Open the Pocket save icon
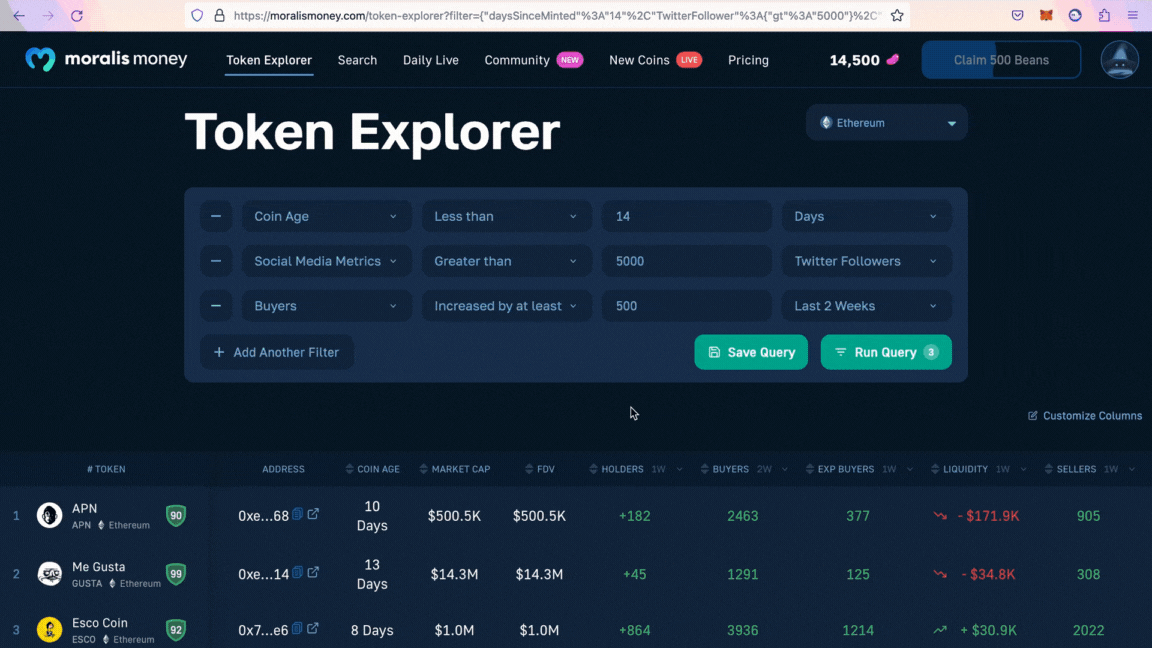Screen dimensions: 1152x648 [1018, 15]
